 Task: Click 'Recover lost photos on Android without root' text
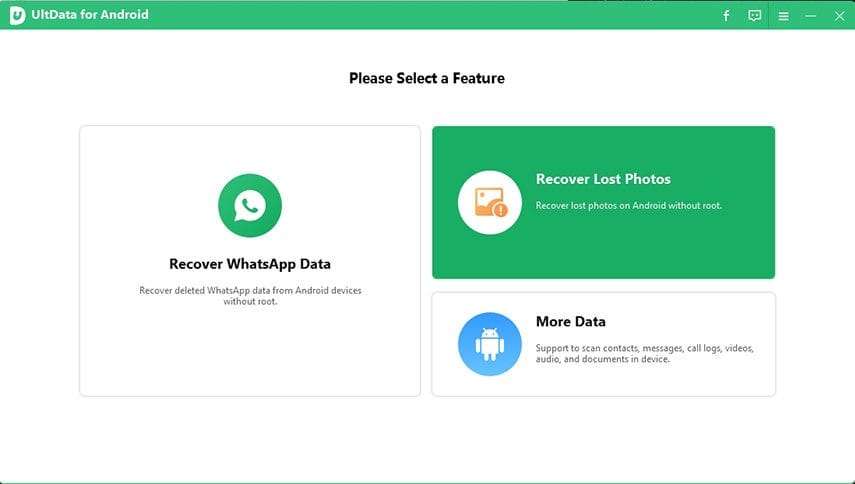(628, 205)
